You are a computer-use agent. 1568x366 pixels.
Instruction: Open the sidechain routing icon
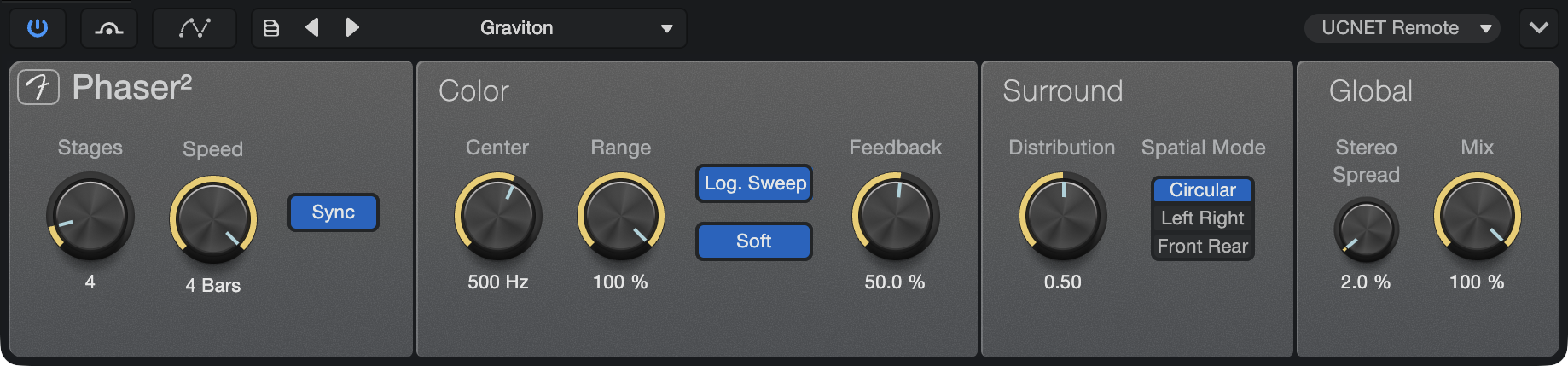(109, 28)
